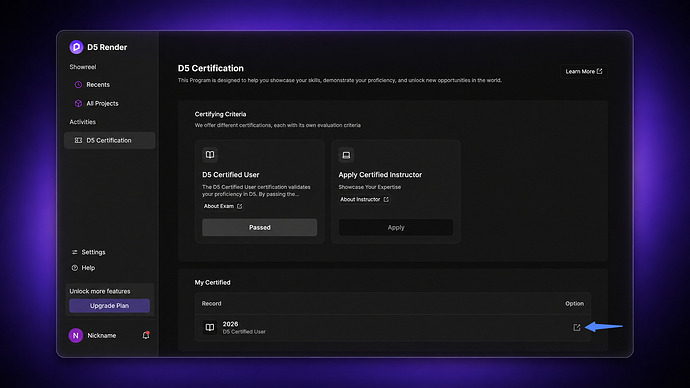Image resolution: width=690 pixels, height=388 pixels.
Task: Click the D5 Certified User card title
Action: [231, 175]
